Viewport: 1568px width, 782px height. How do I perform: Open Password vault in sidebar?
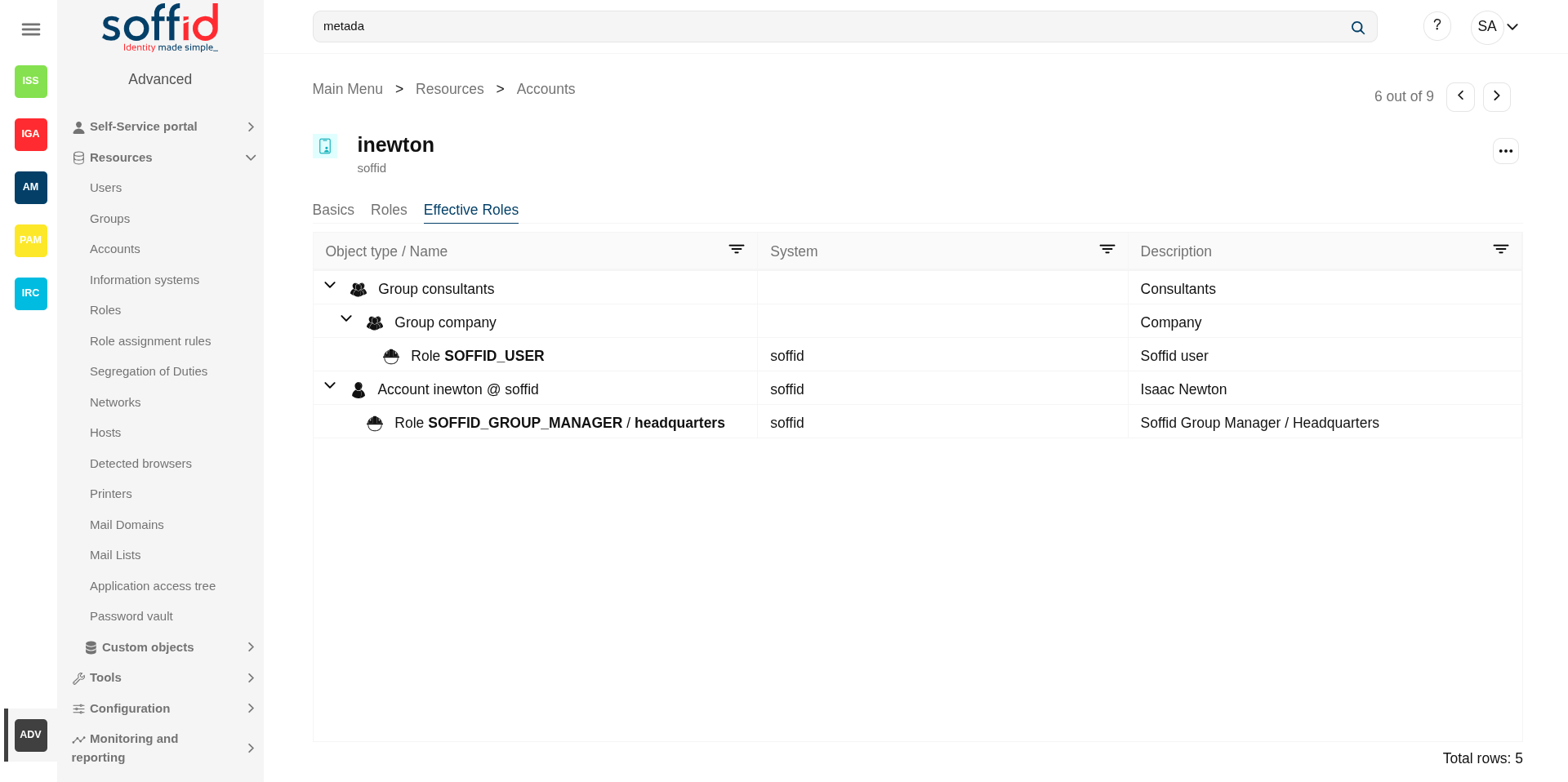131,616
